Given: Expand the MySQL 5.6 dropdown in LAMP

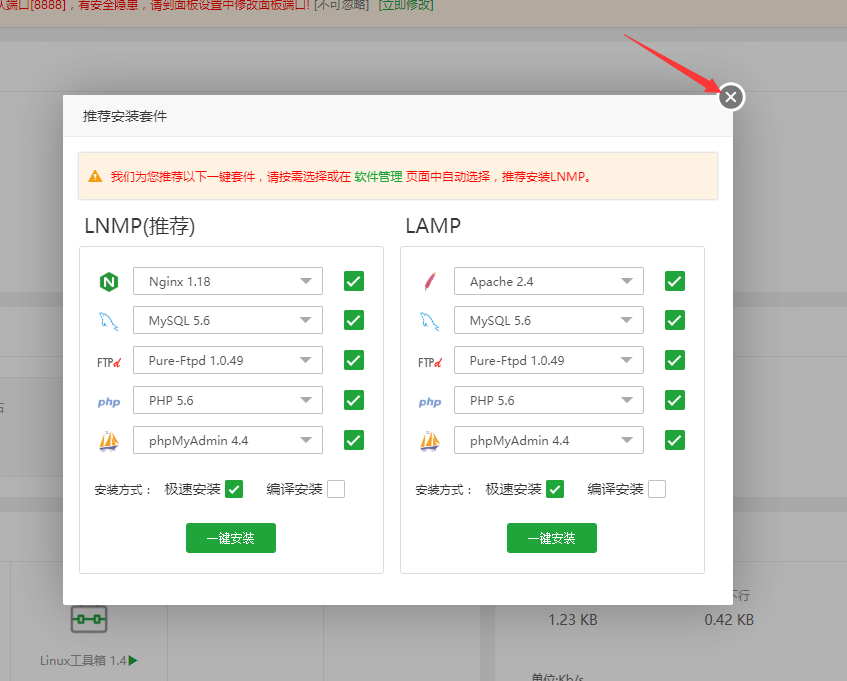Looking at the screenshot, I should pyautogui.click(x=548, y=320).
